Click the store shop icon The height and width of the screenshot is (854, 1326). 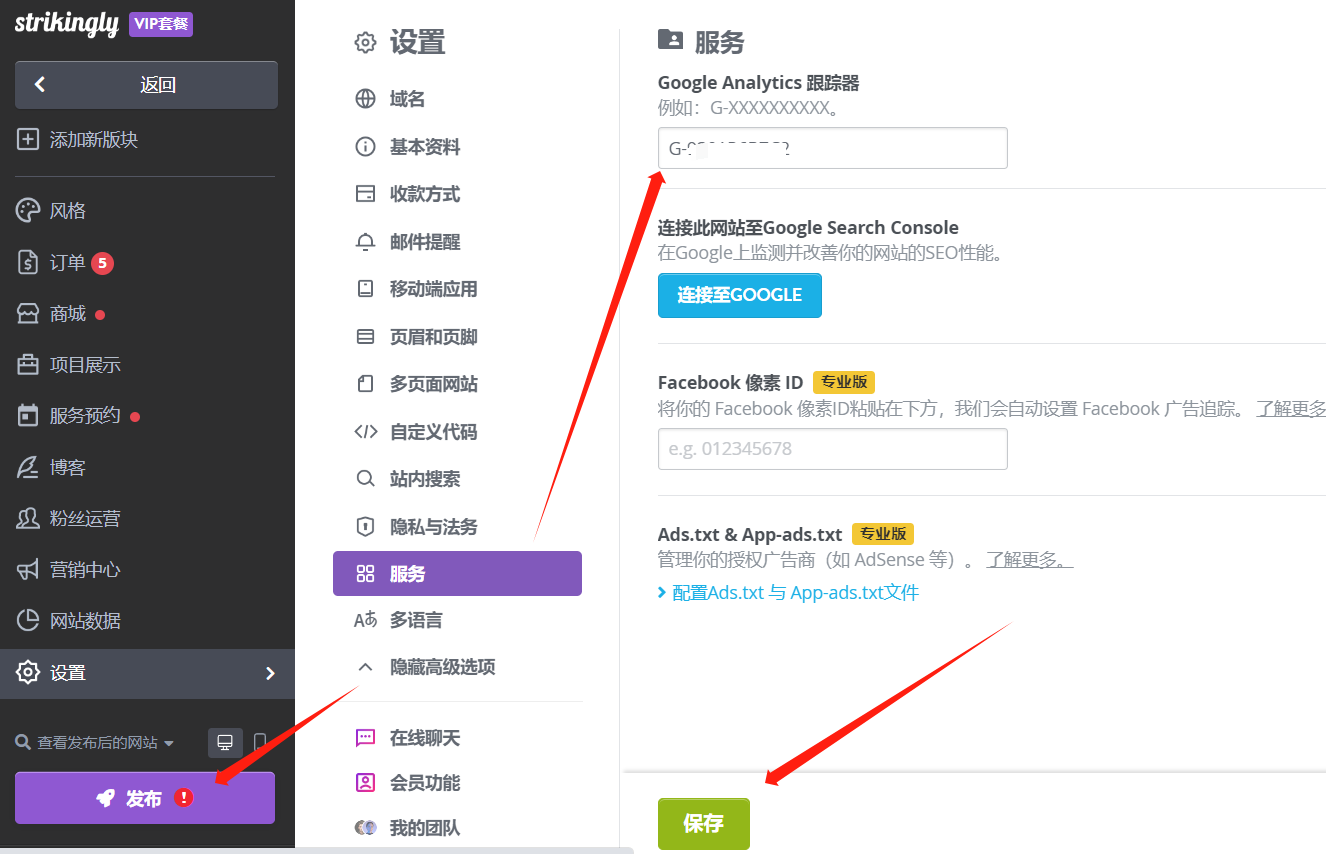[x=28, y=314]
